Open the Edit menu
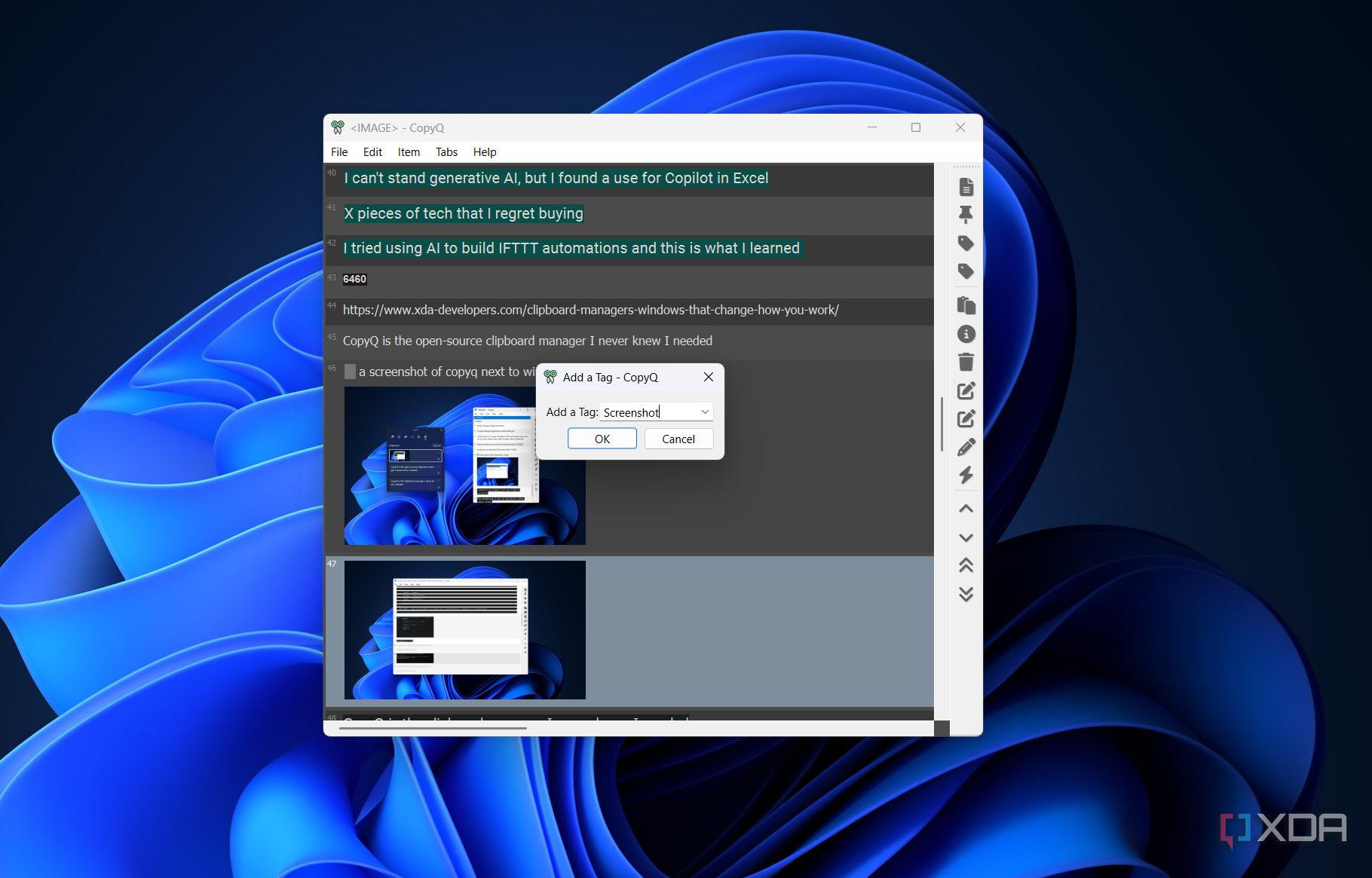 tap(372, 151)
